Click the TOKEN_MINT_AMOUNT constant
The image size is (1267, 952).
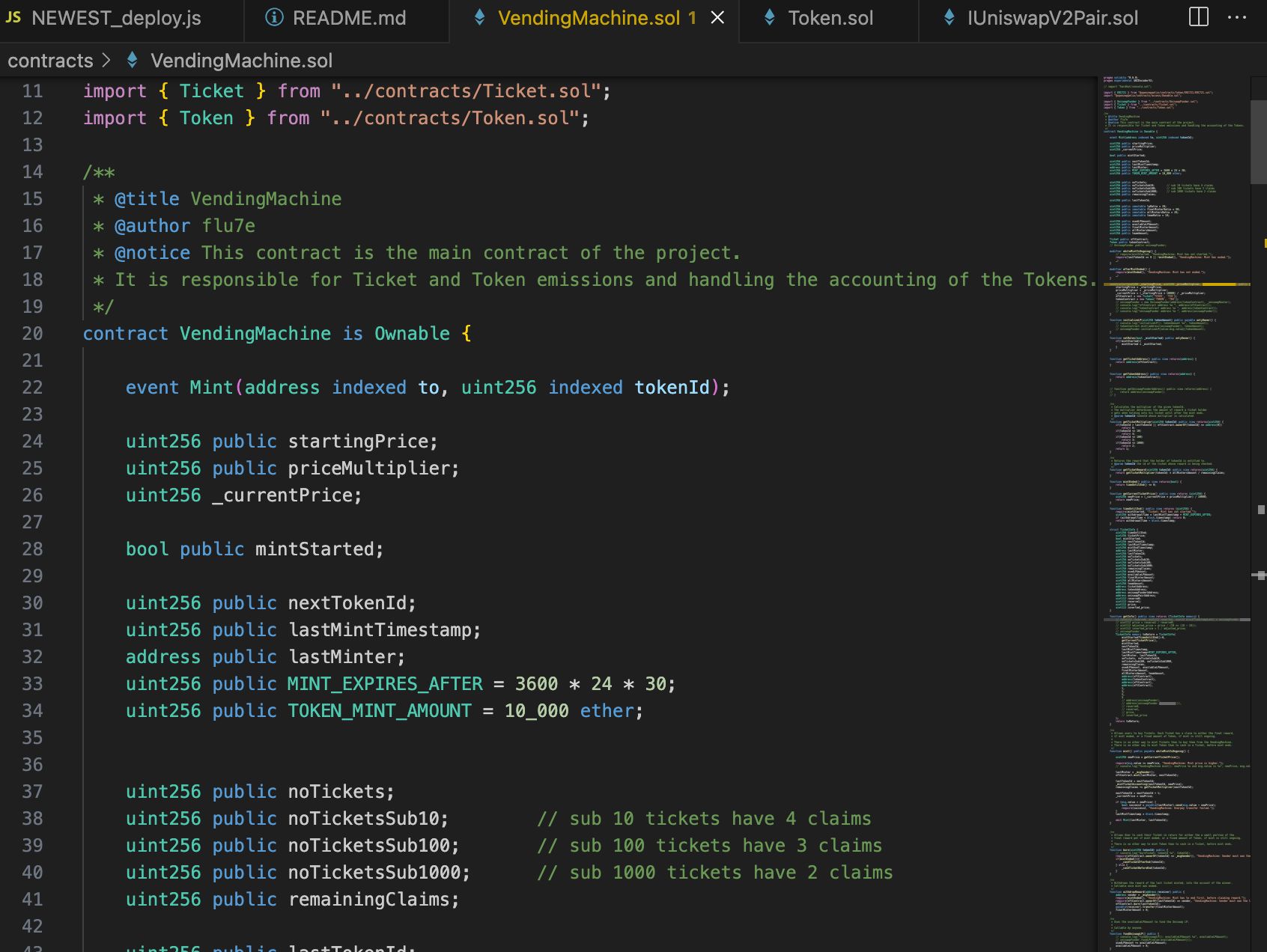[x=380, y=711]
